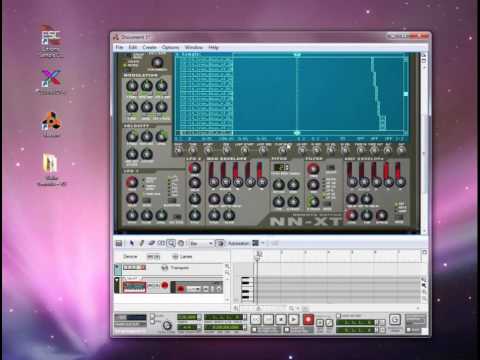This screenshot has width=480, height=360.
Task: Click the Modulation Level knob
Action: click(x=147, y=107)
